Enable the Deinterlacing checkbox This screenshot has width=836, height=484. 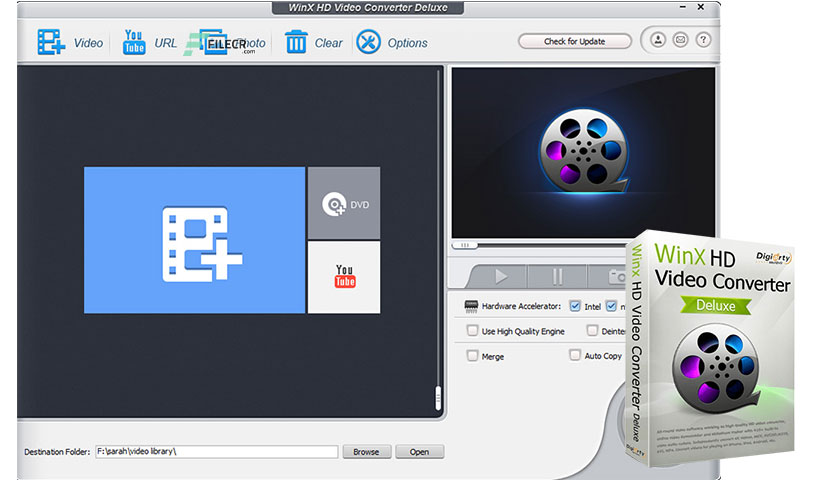point(592,330)
